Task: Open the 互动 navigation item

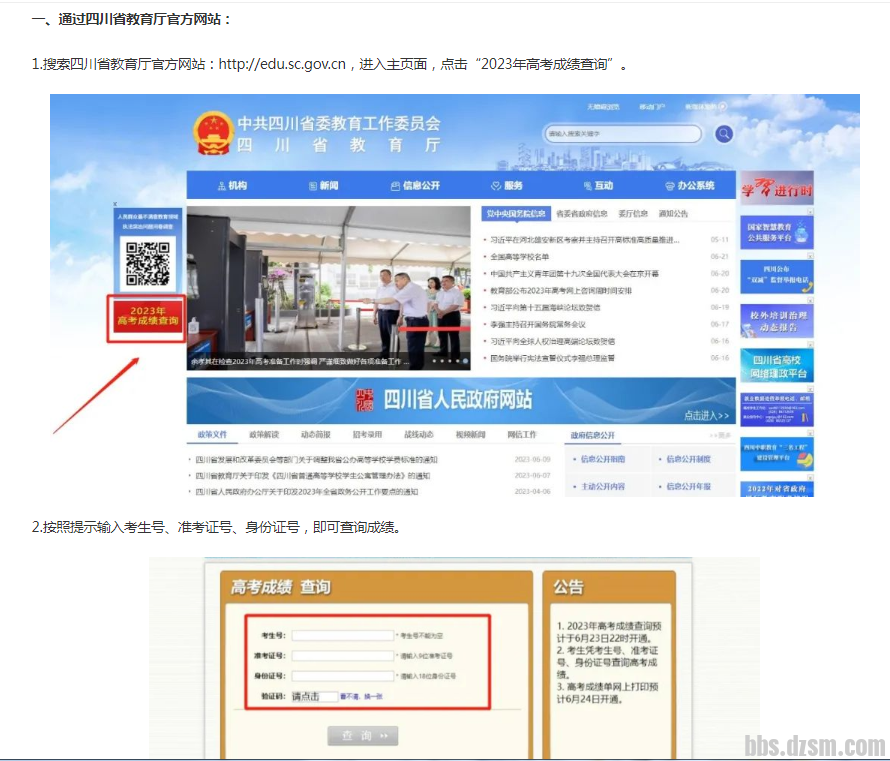Action: (598, 186)
